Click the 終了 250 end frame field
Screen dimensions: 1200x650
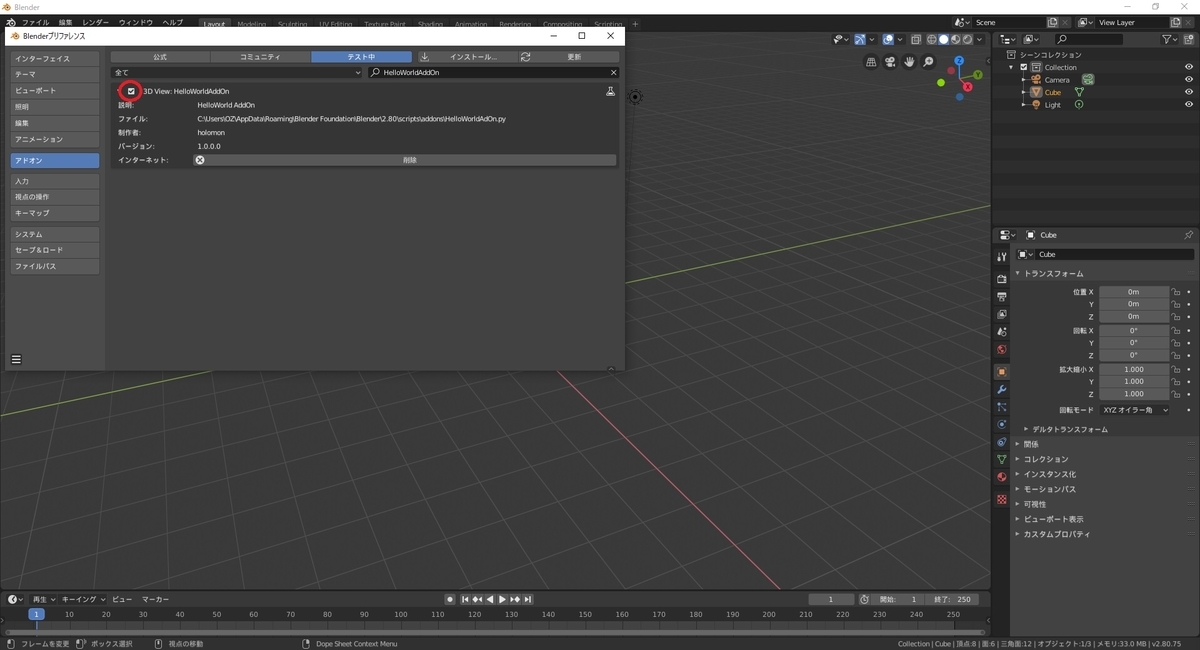click(951, 599)
